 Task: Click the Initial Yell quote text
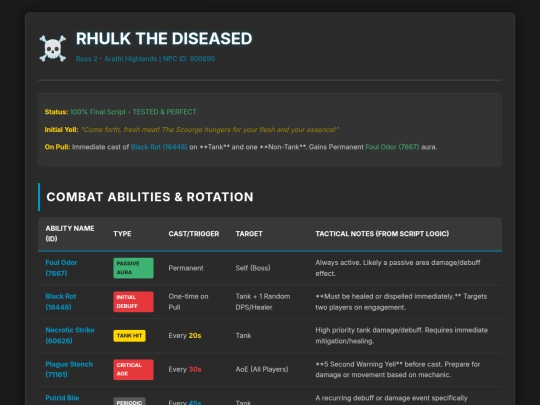pyautogui.click(x=210, y=129)
